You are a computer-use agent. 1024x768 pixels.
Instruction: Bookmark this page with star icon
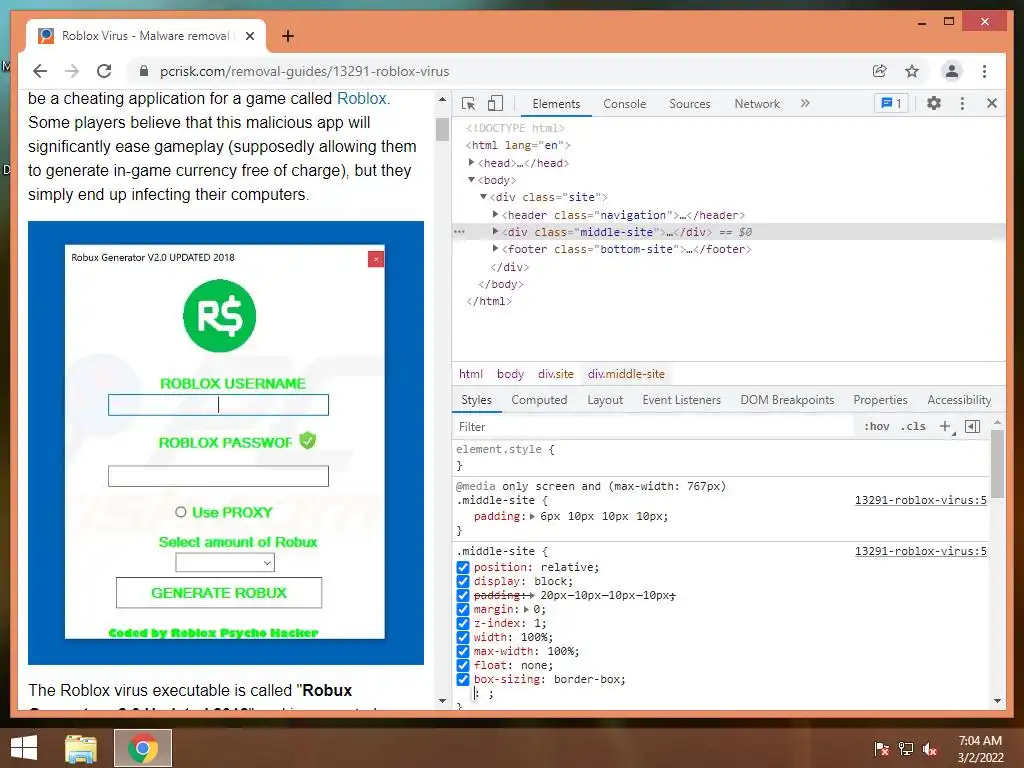pos(912,71)
